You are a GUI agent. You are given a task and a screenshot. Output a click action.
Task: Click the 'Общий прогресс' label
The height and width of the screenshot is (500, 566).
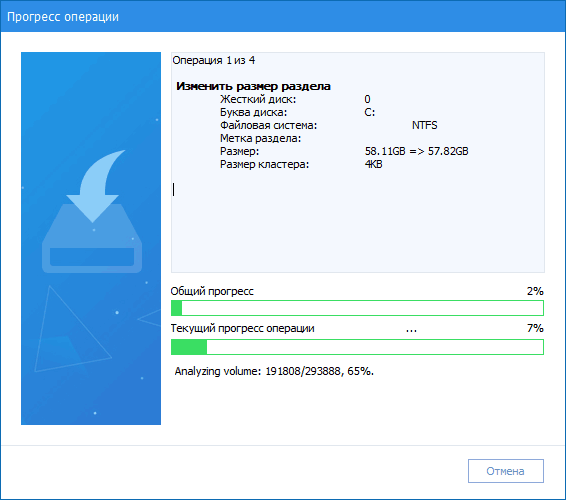(x=212, y=291)
